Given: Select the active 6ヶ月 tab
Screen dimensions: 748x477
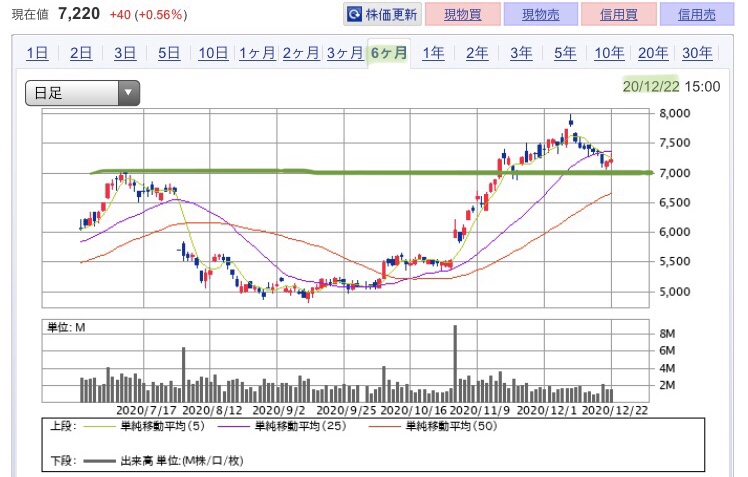Looking at the screenshot, I should pos(389,53).
